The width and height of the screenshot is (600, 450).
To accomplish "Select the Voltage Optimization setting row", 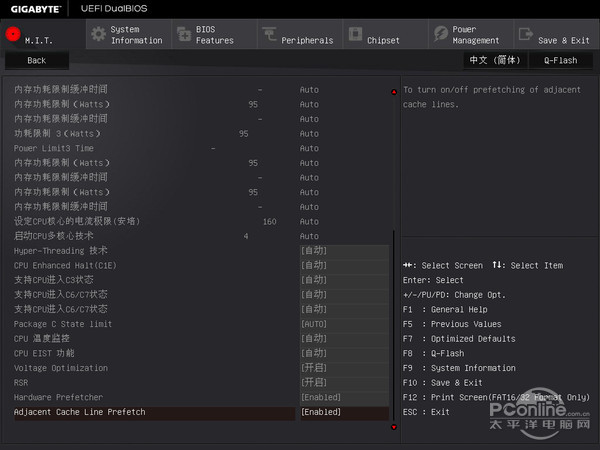I will (x=150, y=368).
